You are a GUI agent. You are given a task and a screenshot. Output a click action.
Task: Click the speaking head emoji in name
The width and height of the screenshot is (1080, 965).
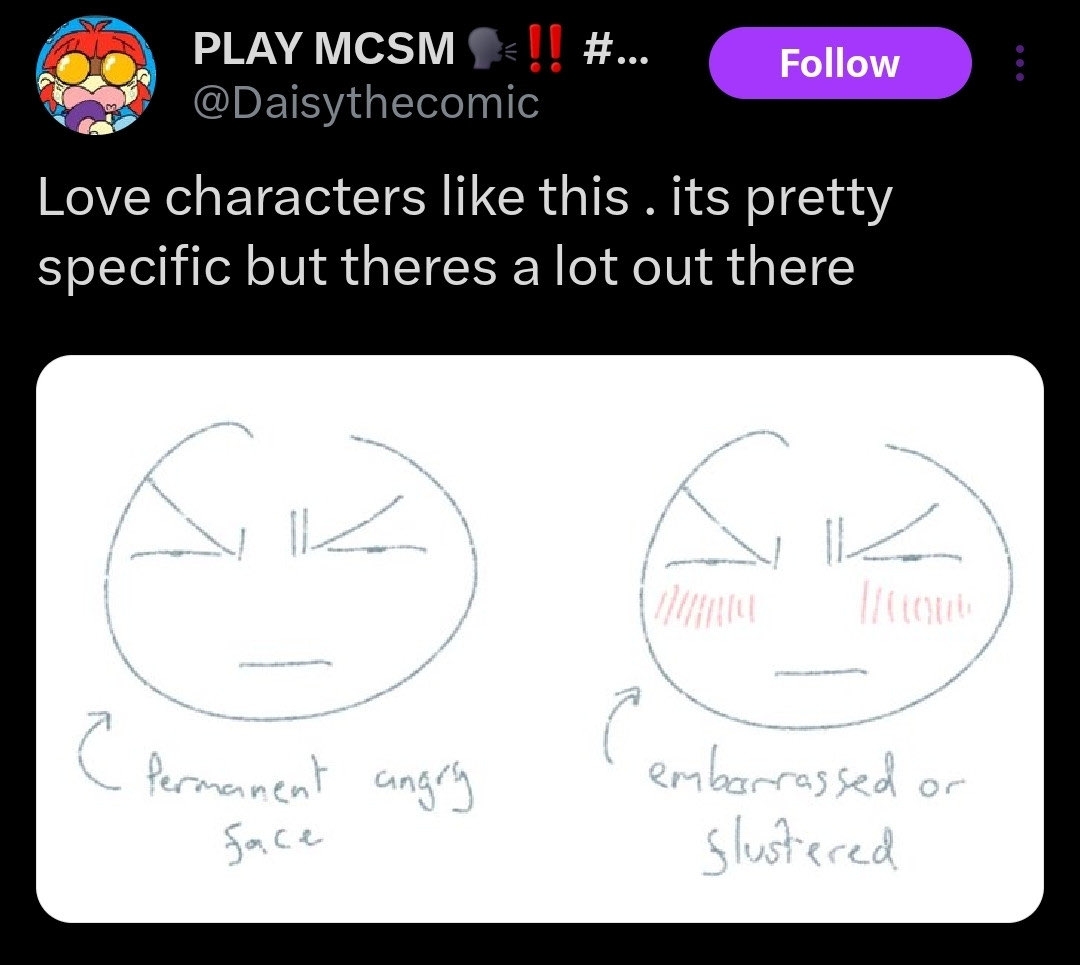(490, 48)
